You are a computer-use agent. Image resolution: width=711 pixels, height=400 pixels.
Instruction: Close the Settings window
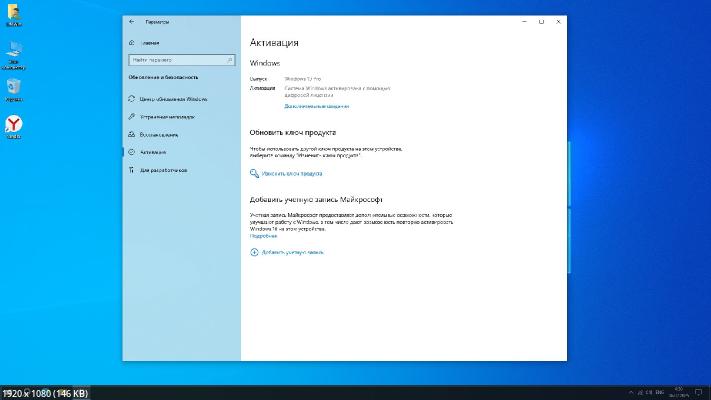click(x=558, y=21)
